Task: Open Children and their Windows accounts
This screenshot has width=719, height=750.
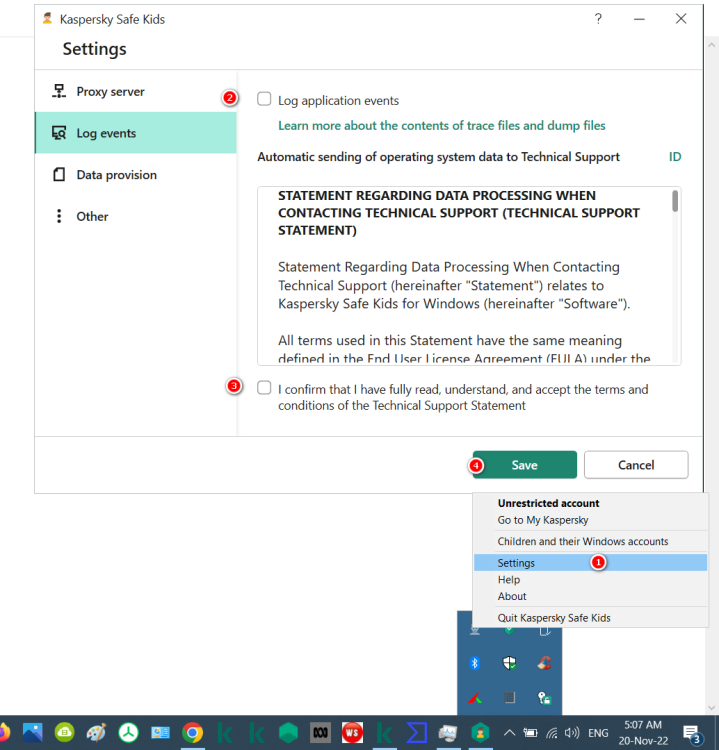Action: pos(583,541)
